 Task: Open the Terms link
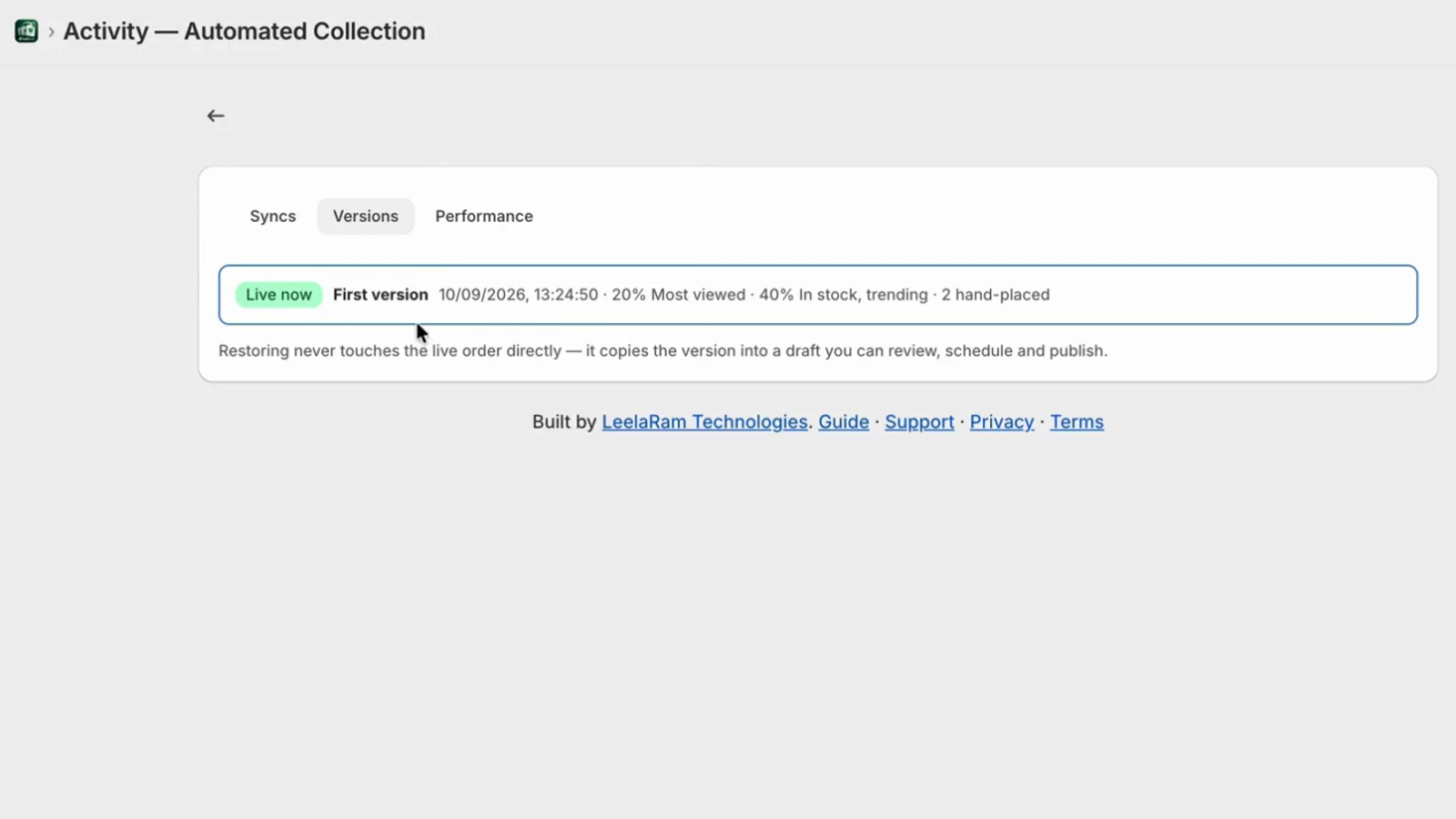pyautogui.click(x=1077, y=422)
